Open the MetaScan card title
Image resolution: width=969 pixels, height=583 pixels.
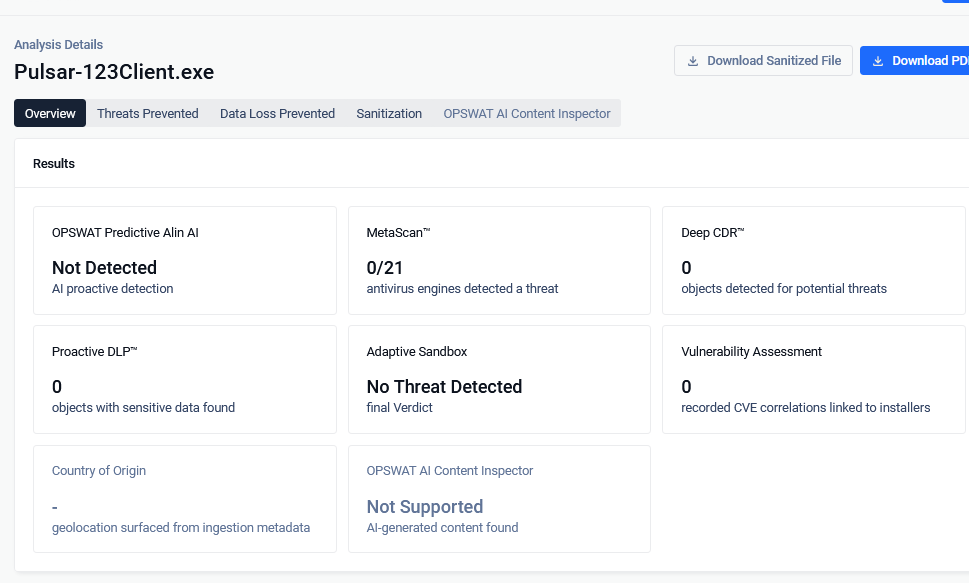(x=398, y=232)
